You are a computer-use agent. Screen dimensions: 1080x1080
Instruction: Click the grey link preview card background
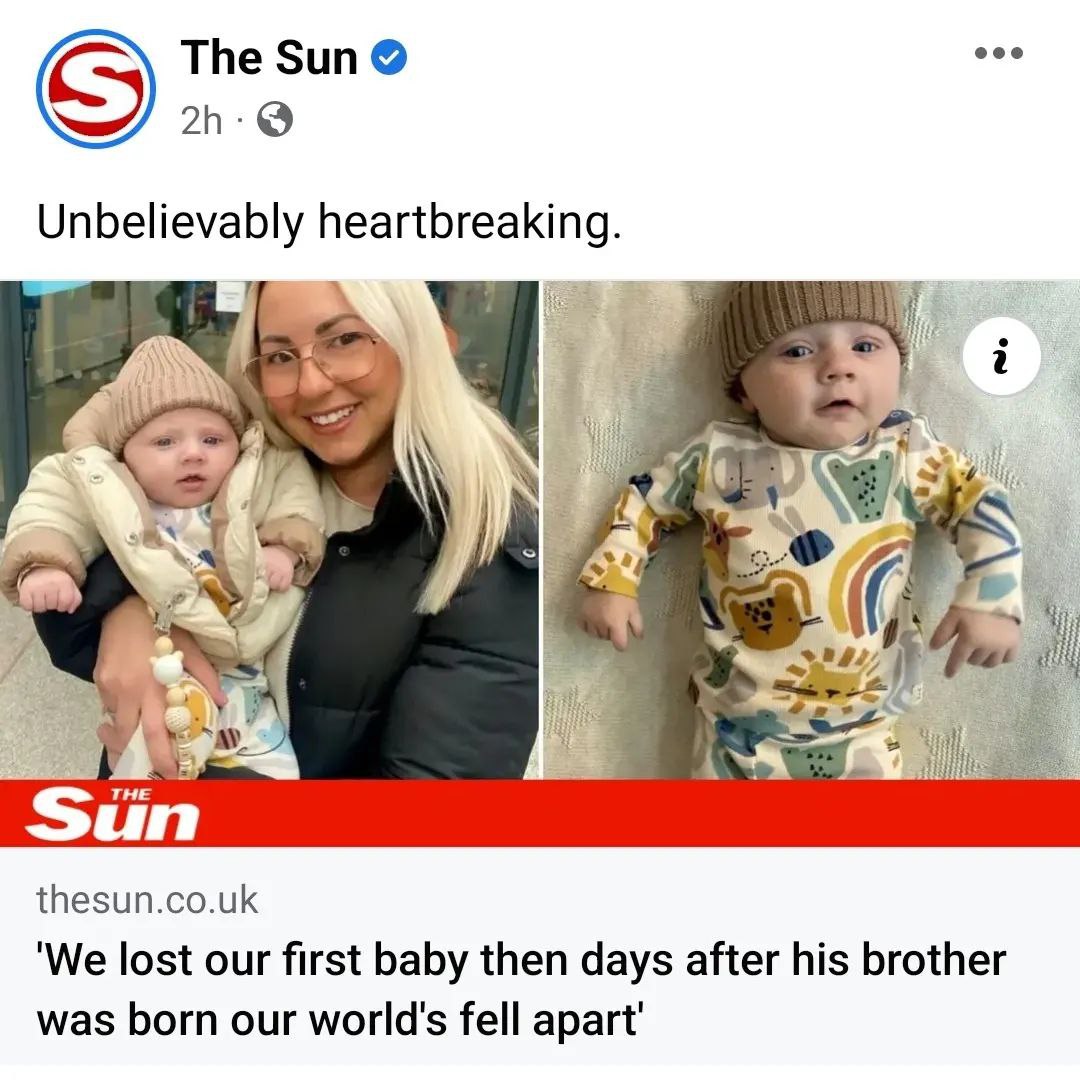(x=540, y=957)
